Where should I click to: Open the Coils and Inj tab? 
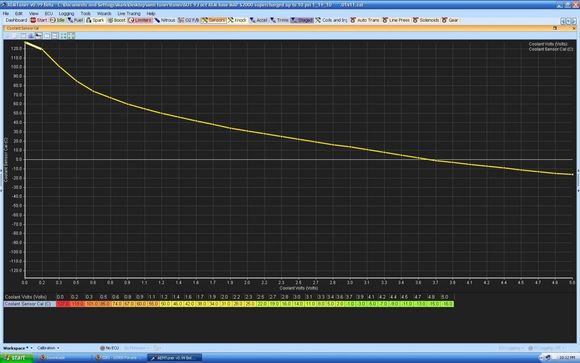331,20
